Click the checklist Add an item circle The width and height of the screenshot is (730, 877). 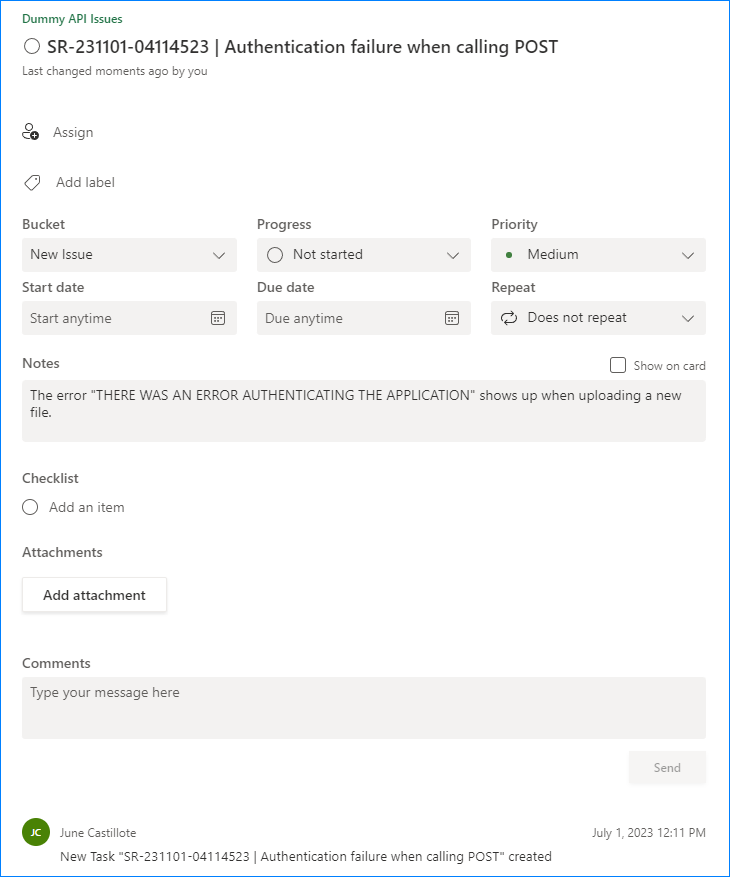click(x=31, y=507)
